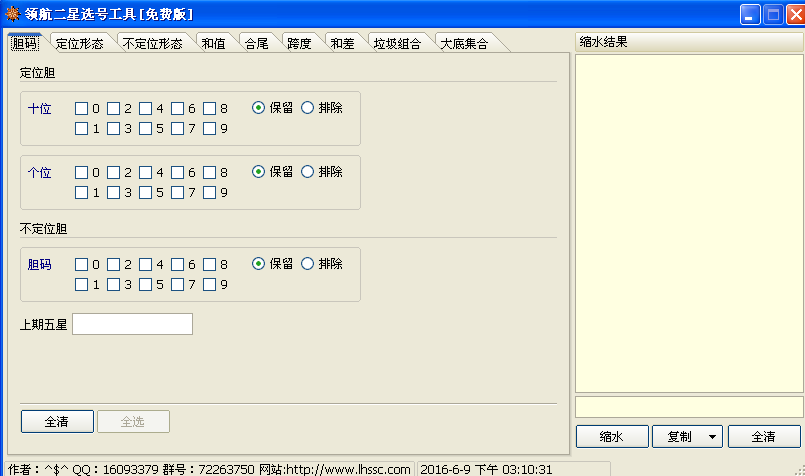Enable digit 6 in the 胆码 group
This screenshot has width=805, height=476.
click(x=177, y=264)
